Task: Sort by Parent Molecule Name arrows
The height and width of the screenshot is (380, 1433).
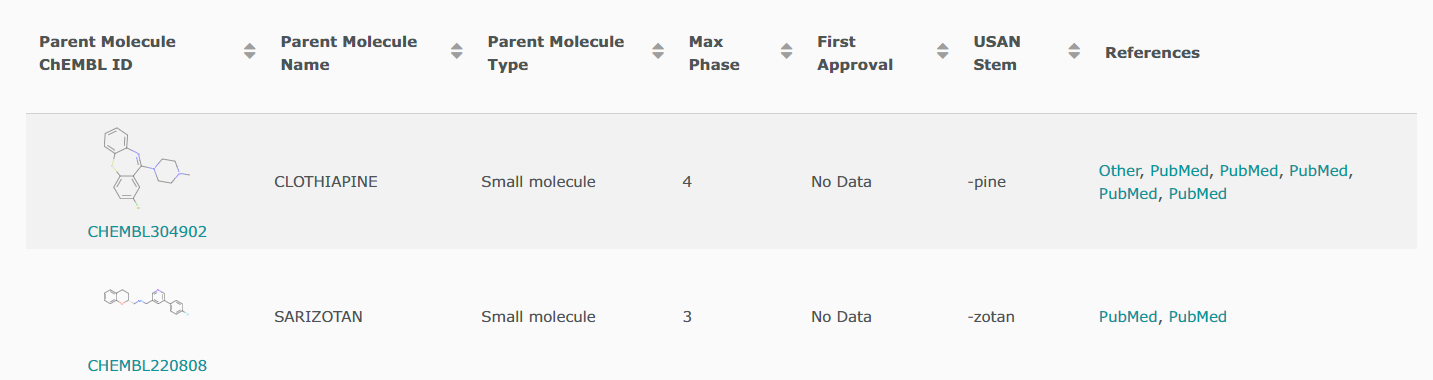Action: 457,52
